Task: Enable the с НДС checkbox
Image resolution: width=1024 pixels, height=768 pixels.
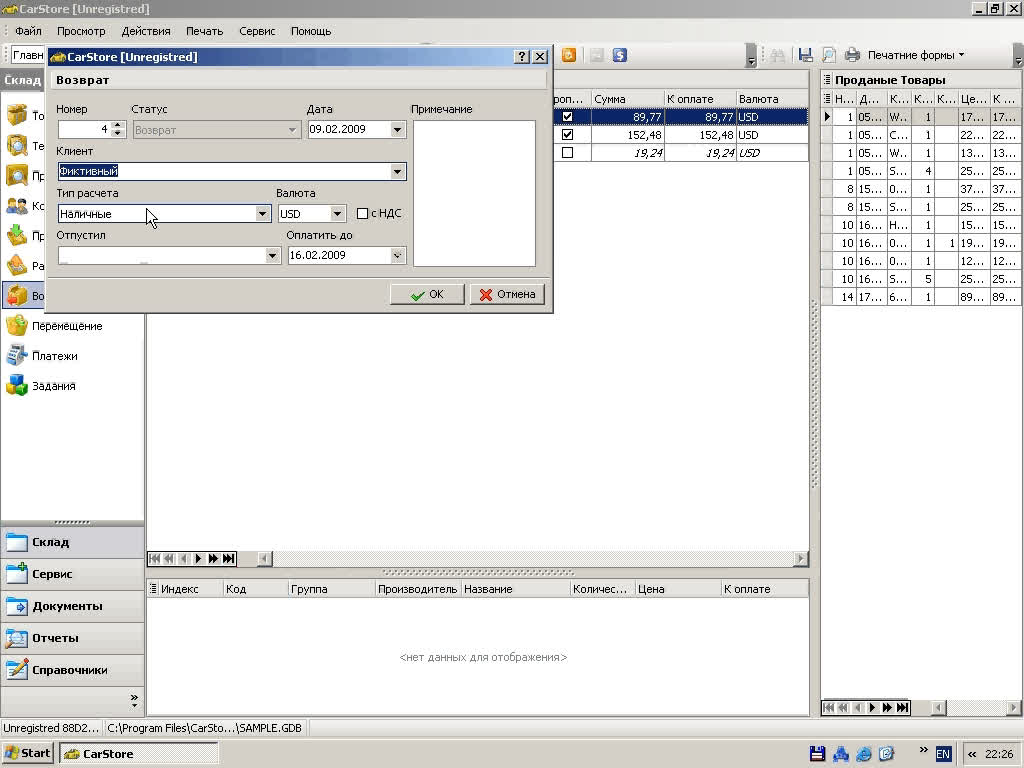Action: tap(362, 214)
